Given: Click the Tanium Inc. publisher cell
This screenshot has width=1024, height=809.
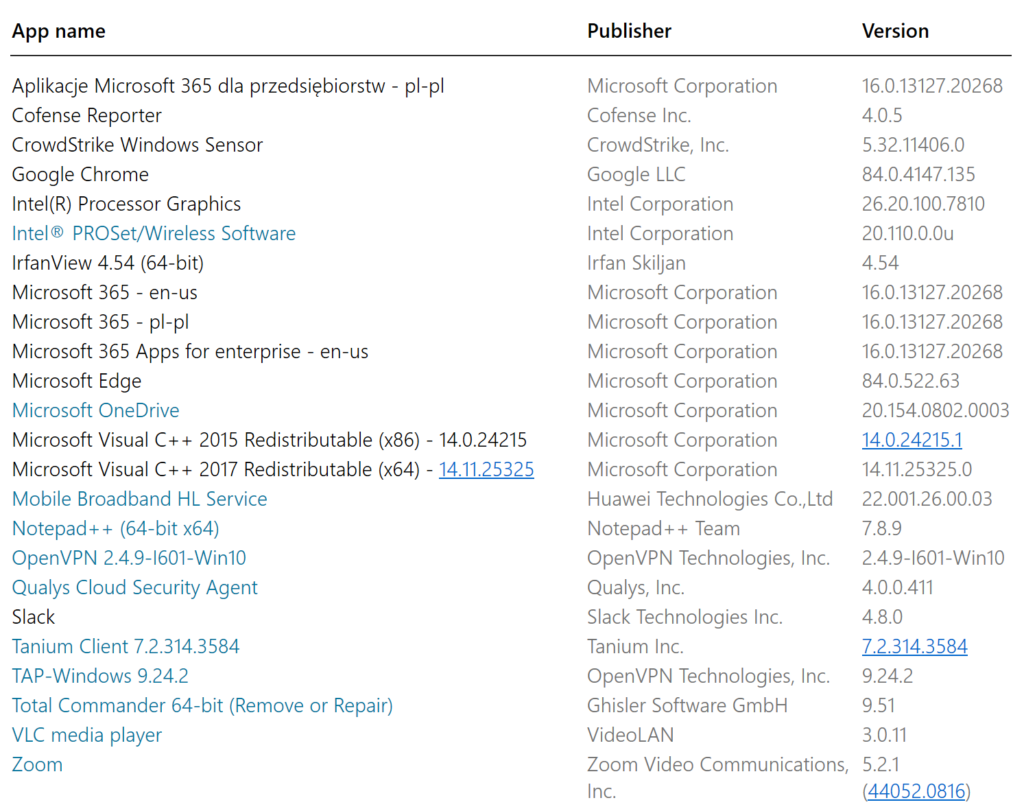Looking at the screenshot, I should click(x=635, y=646).
